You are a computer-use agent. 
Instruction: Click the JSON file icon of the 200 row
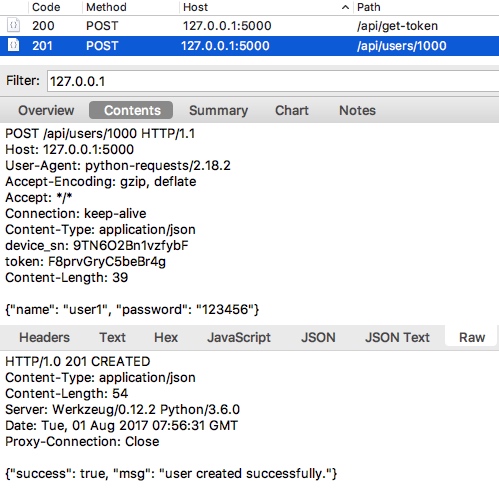(14, 25)
